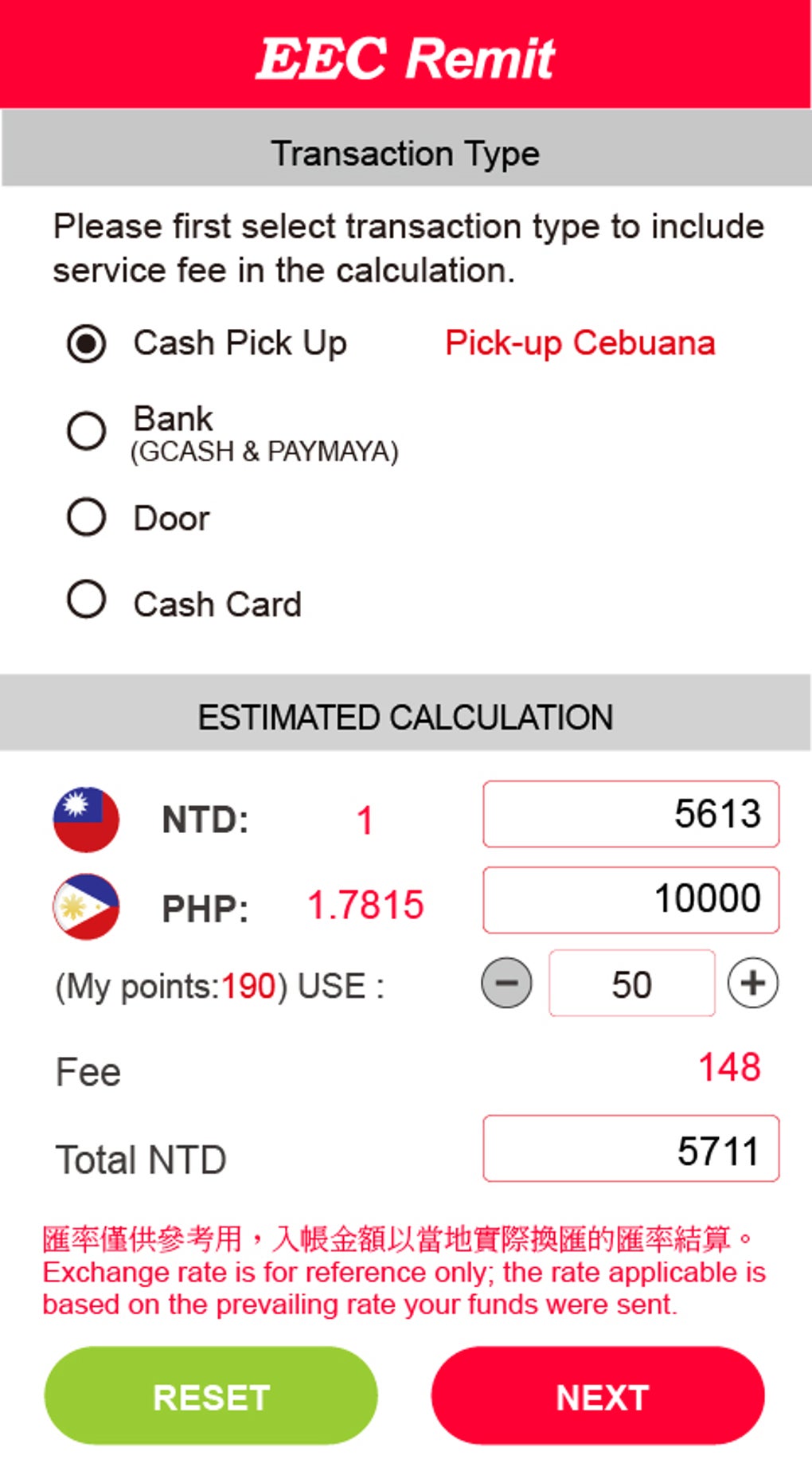Click the Philippines flag icon
812x1471 pixels.
86,906
